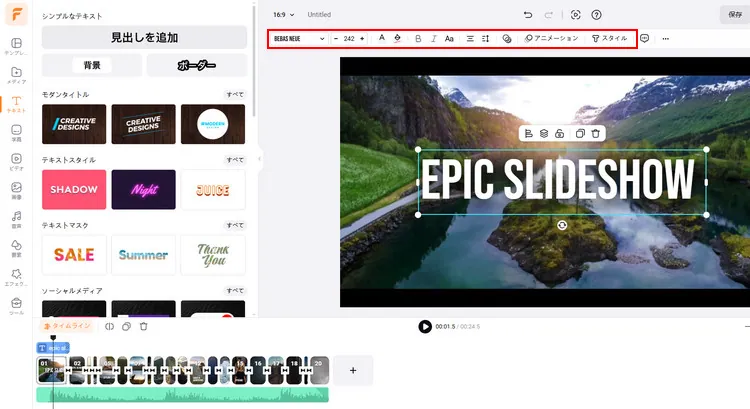This screenshot has width=750, height=409.
Task: Apply the Thank You text mask
Action: [213, 254]
